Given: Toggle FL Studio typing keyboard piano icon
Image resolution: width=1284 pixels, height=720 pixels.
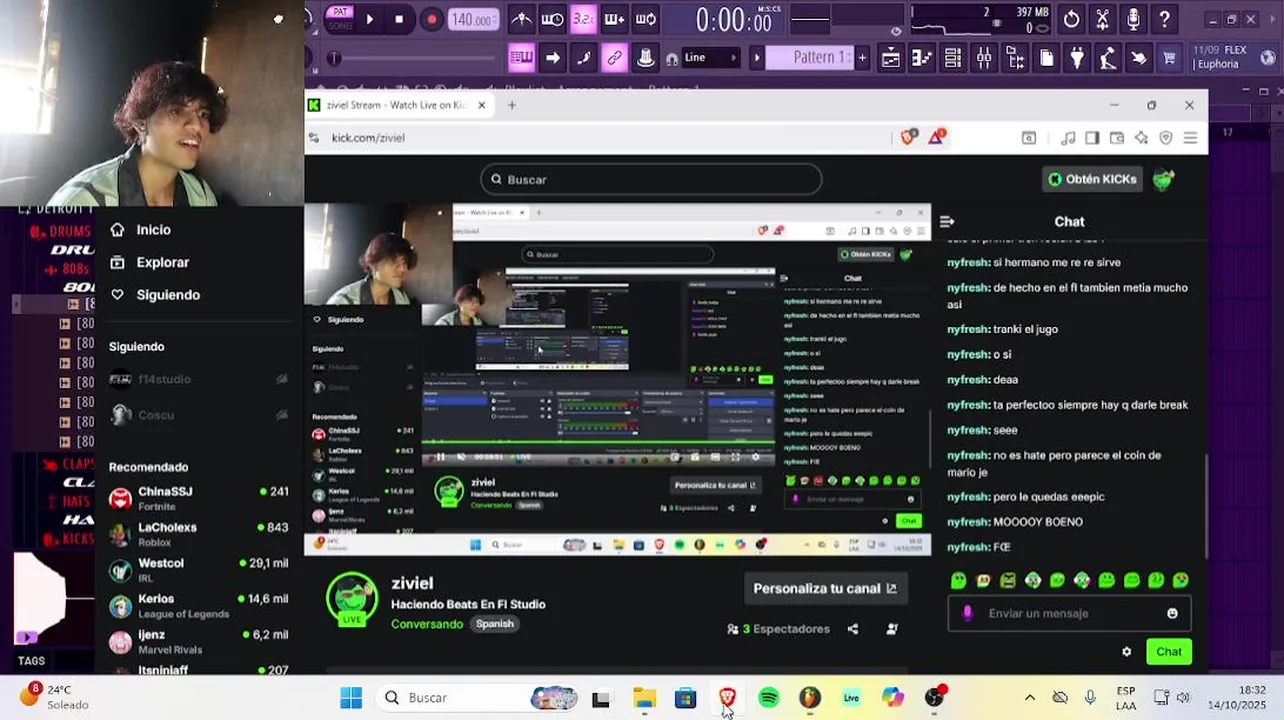Looking at the screenshot, I should pos(521,58).
